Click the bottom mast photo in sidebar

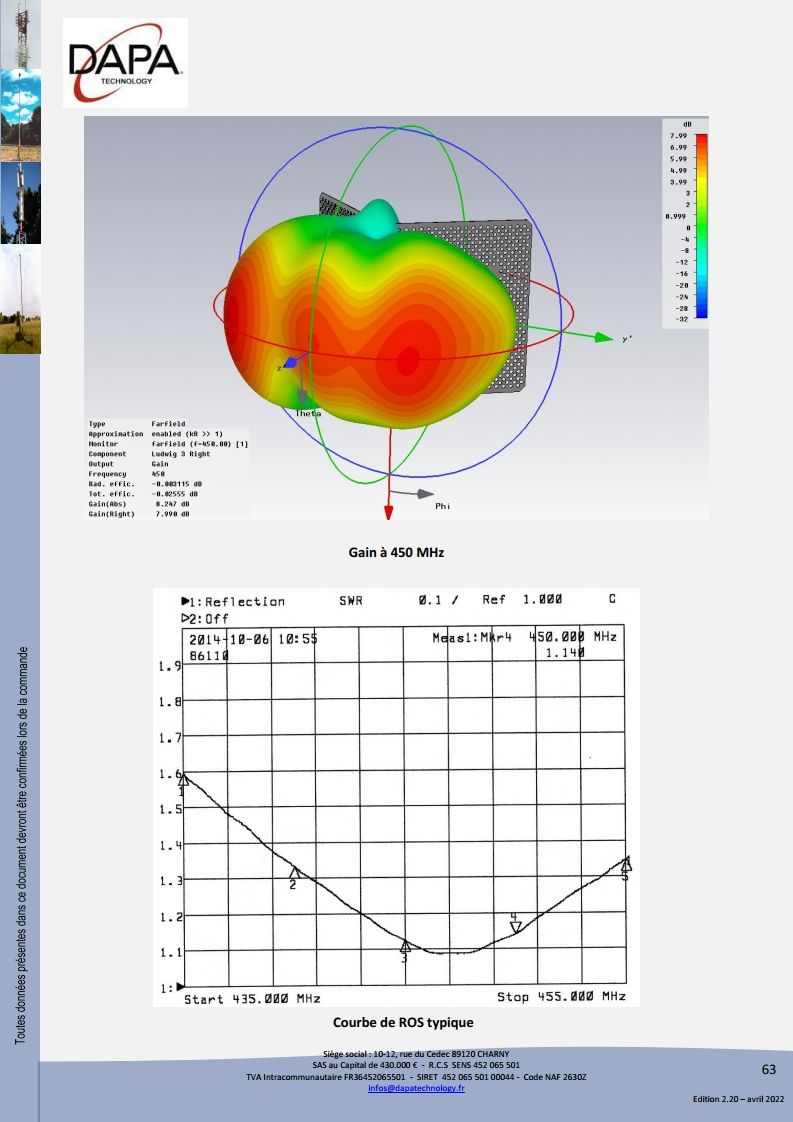tap(20, 300)
